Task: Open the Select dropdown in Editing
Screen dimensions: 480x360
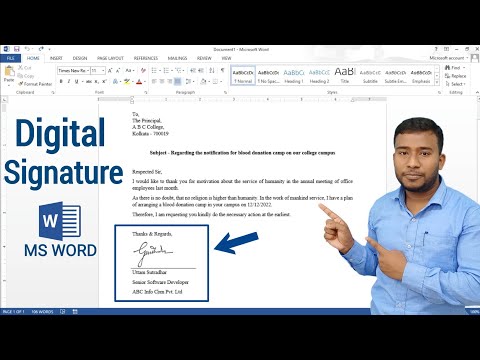Action: point(455,84)
